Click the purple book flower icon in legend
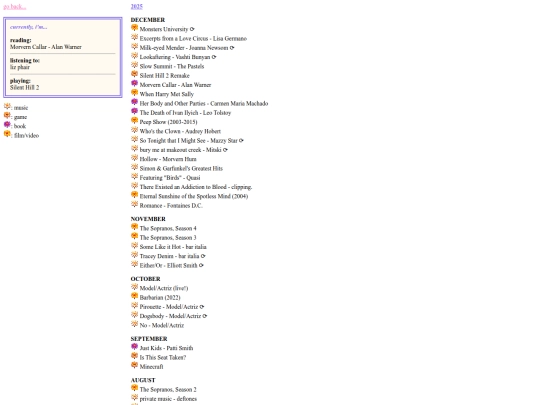The image size is (540, 405). pos(7,125)
